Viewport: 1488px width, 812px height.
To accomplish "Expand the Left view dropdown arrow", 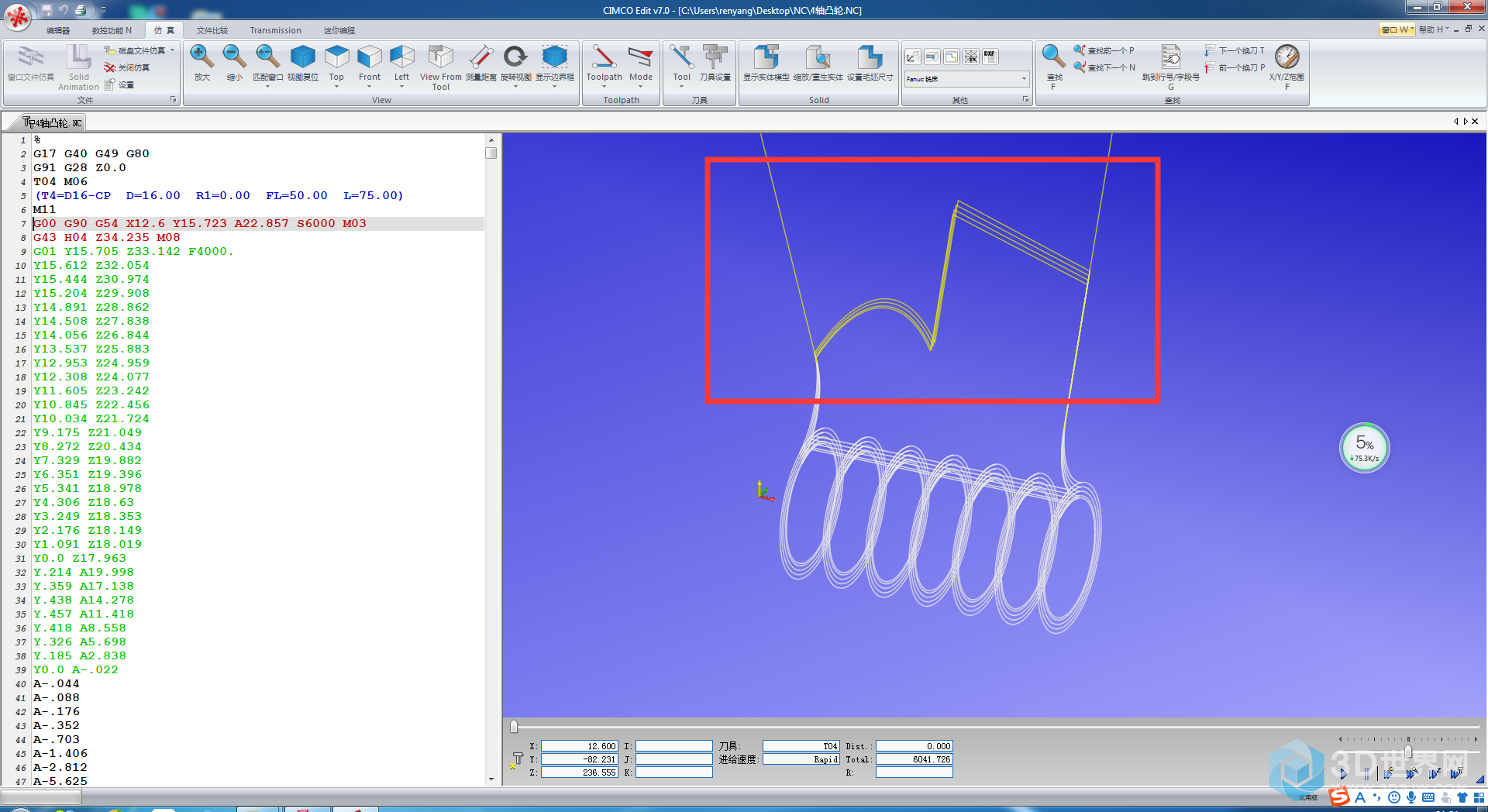I will point(401,86).
